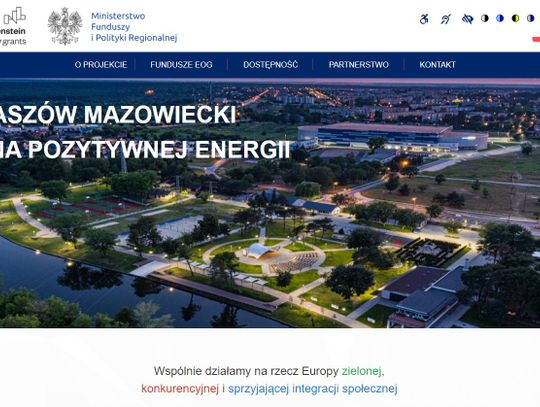Go to the KONTAKT page

click(x=437, y=65)
